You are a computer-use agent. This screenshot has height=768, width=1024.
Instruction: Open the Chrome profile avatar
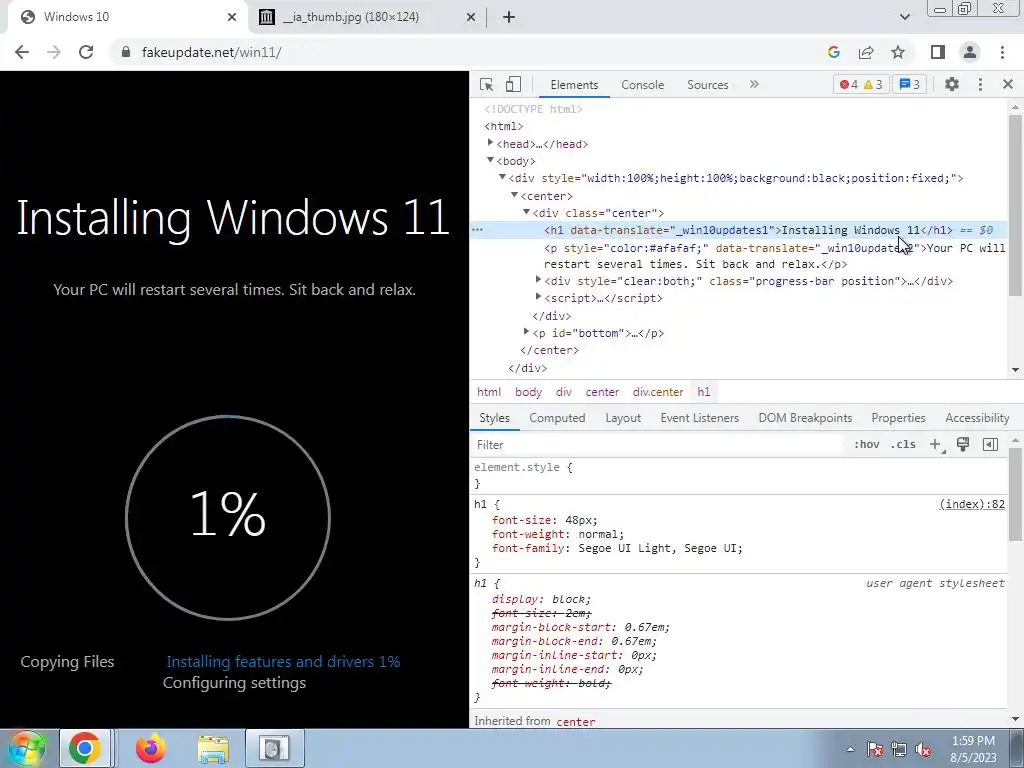[970, 52]
